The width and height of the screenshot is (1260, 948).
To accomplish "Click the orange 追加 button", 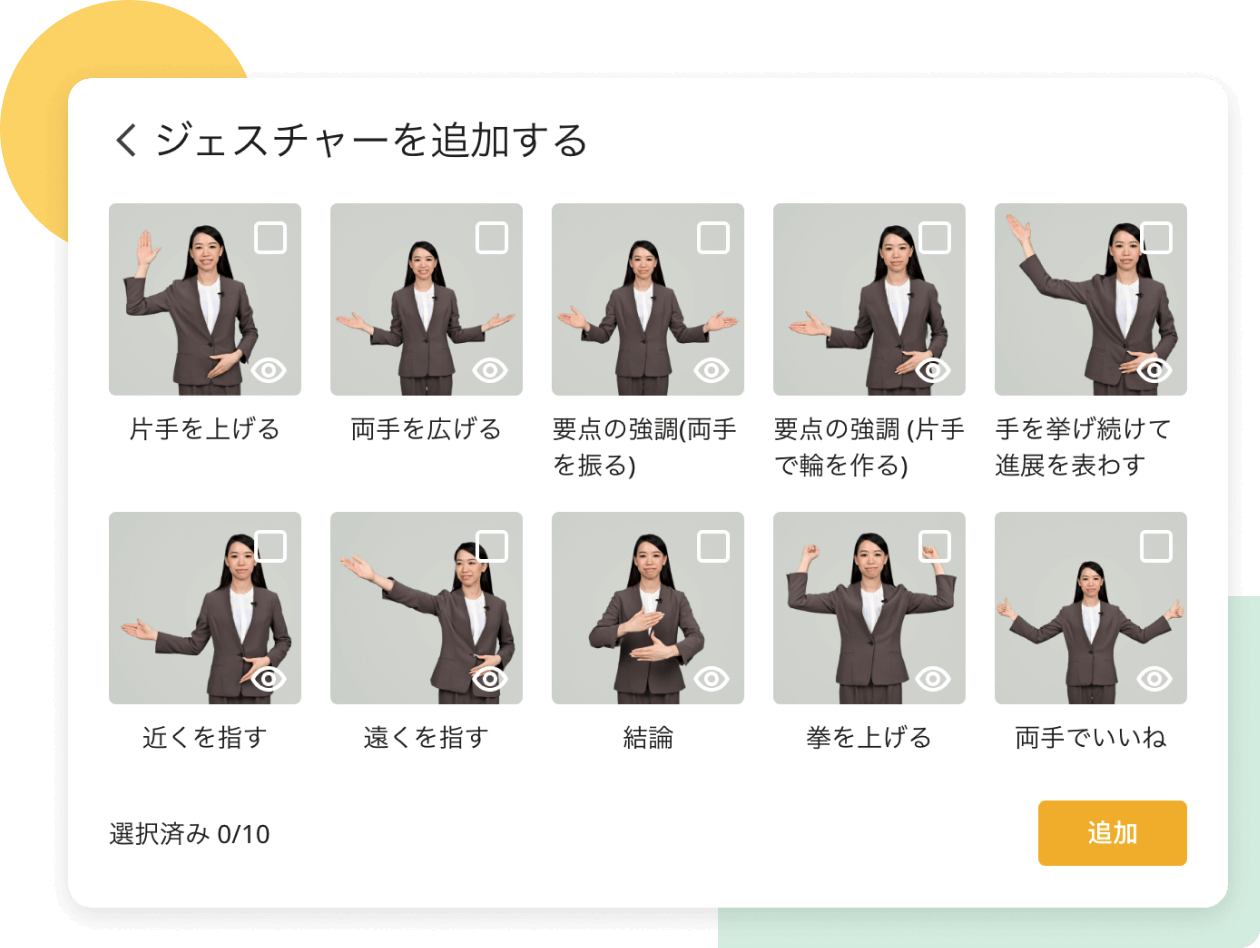I will (x=1112, y=833).
